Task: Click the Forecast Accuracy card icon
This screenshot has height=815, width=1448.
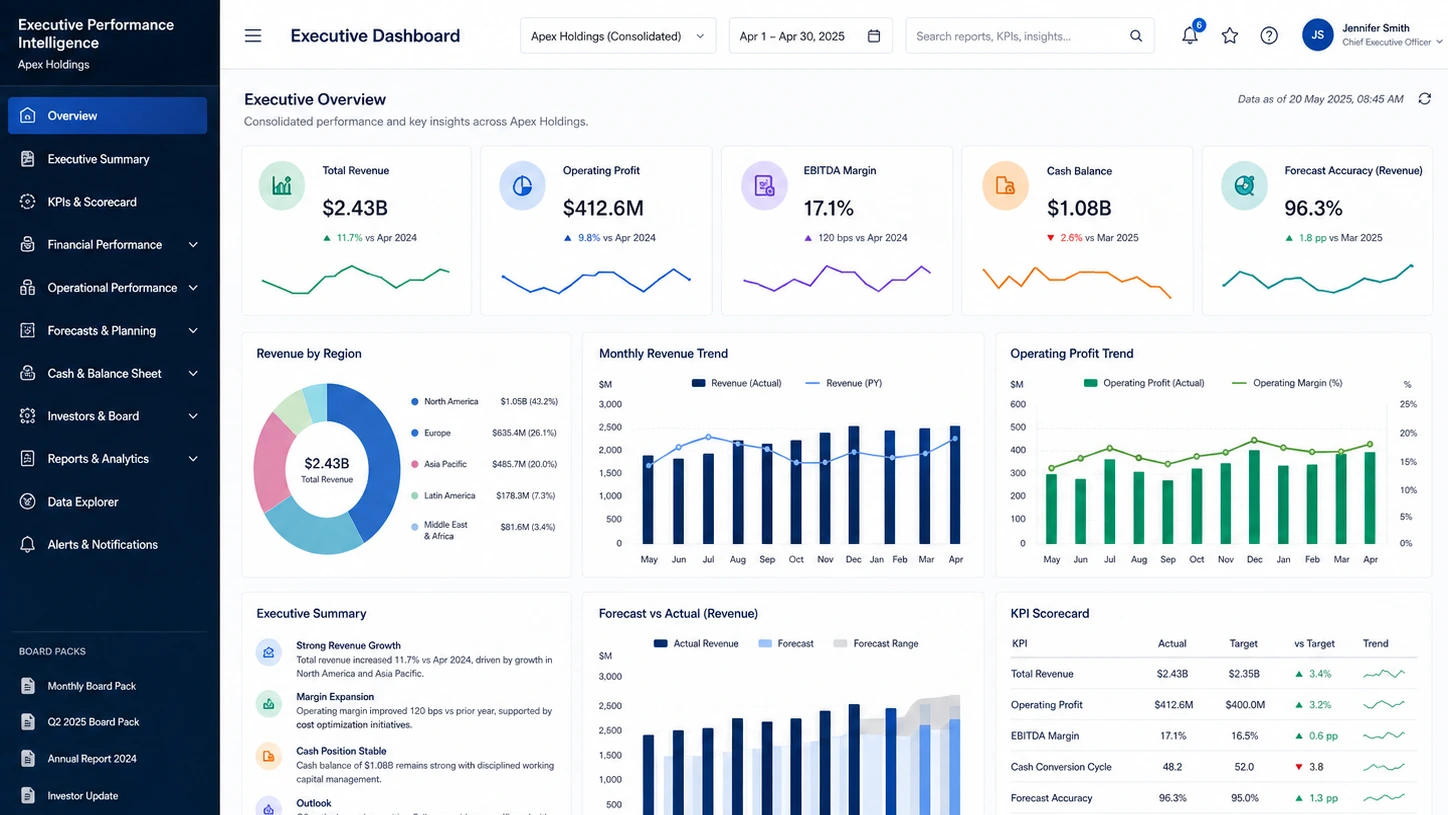Action: [x=1245, y=185]
